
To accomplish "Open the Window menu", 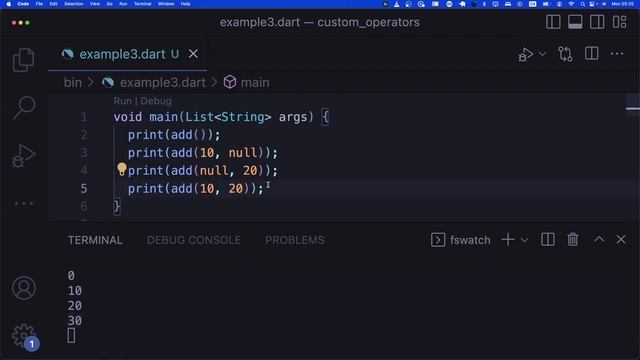I will click(166, 4).
